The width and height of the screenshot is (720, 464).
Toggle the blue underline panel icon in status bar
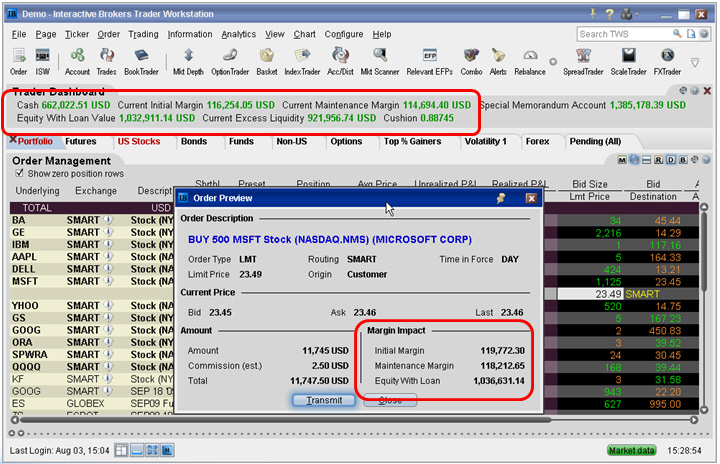(137, 450)
